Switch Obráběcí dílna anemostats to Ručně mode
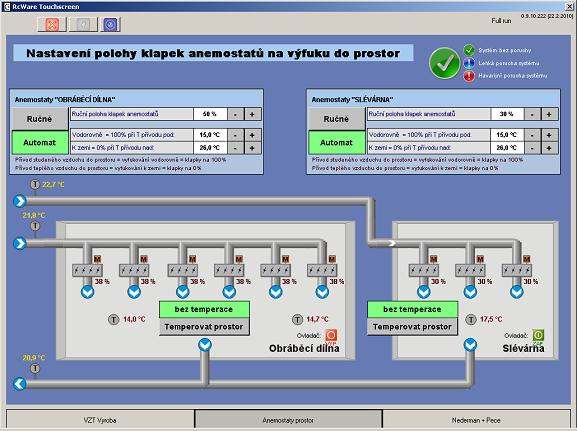This screenshot has height=431, width=577. point(40,119)
